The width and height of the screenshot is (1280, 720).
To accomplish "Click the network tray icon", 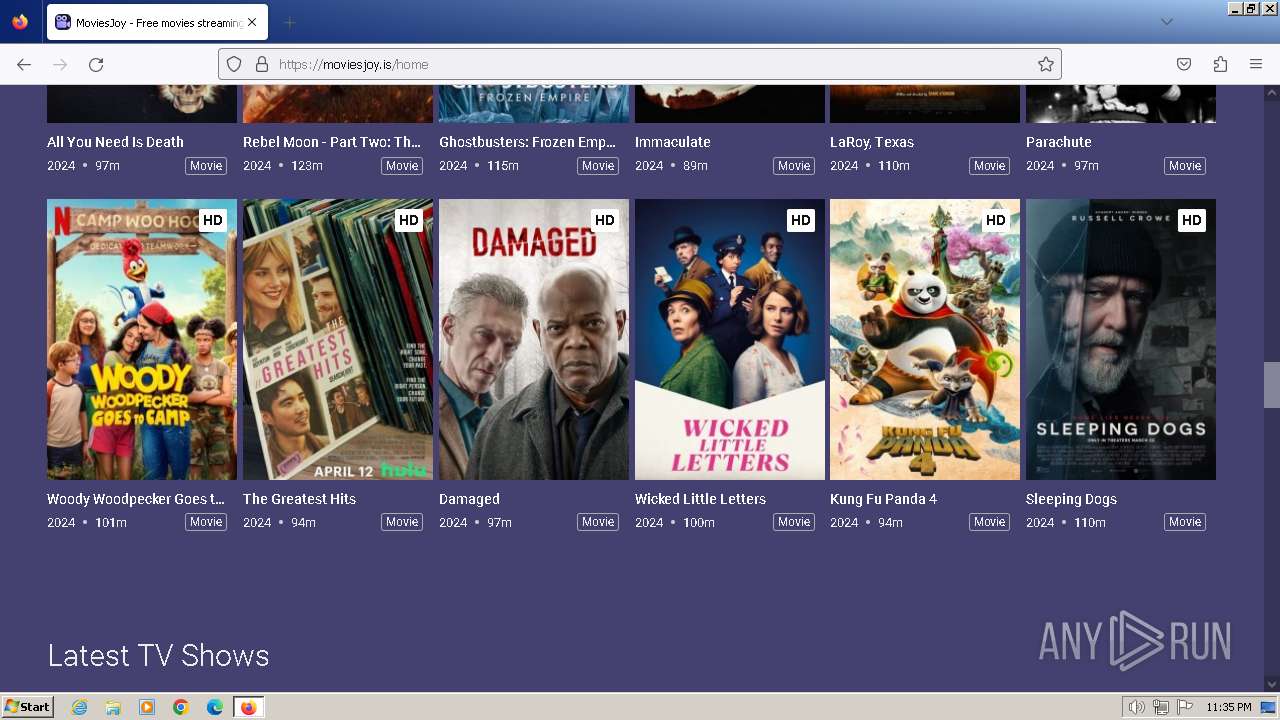I will (1161, 707).
